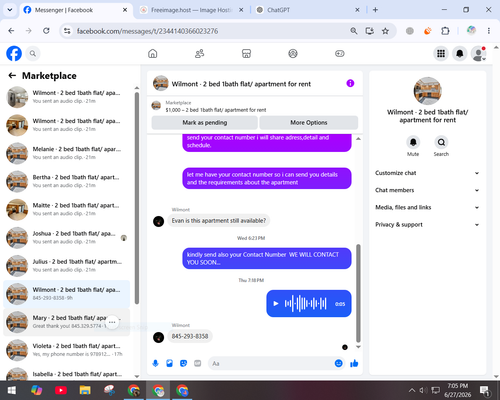Attach a file using the photo icon
This screenshot has height=400, width=500.
pos(169,363)
